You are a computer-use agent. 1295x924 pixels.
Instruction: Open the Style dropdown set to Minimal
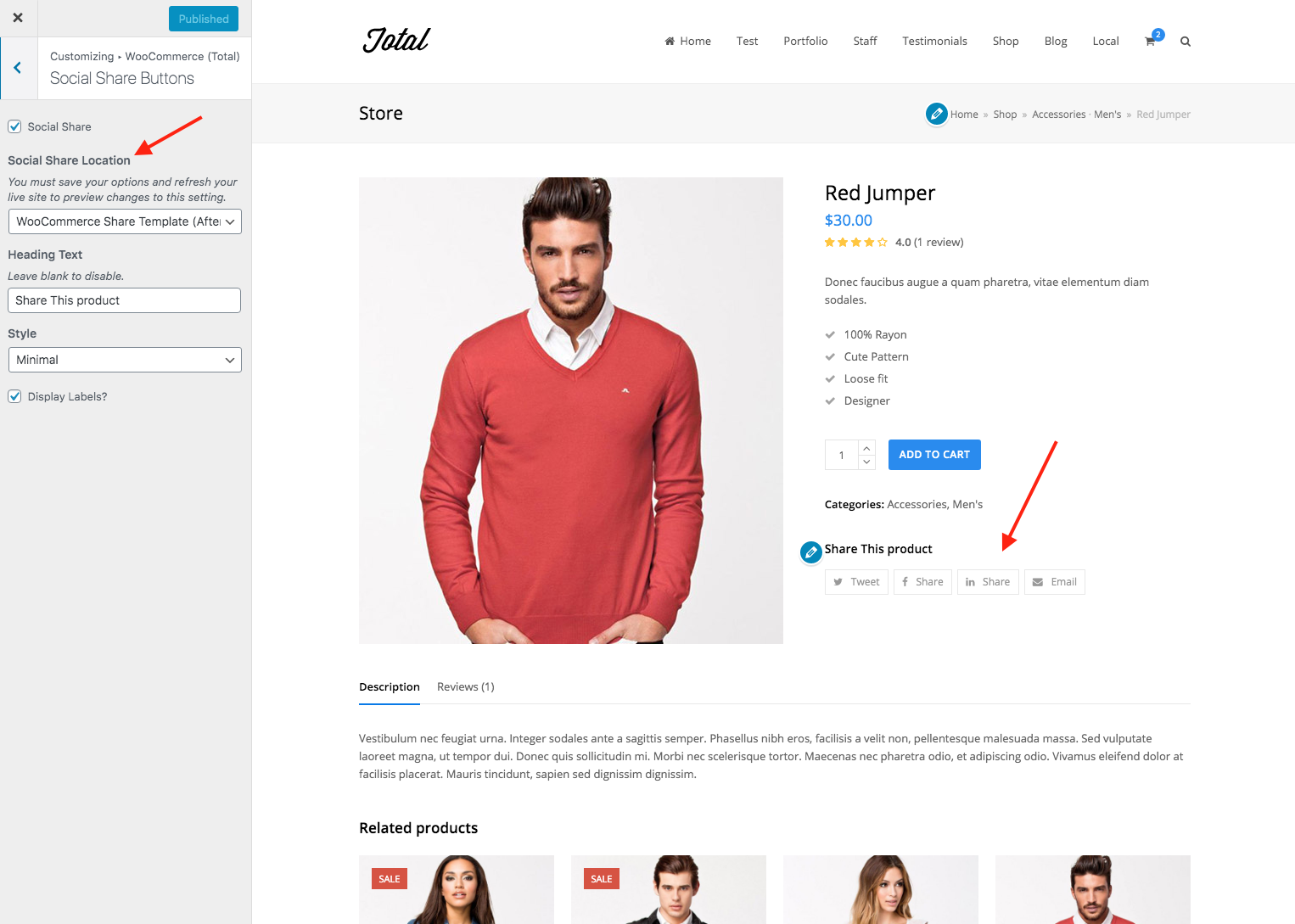pyautogui.click(x=125, y=360)
